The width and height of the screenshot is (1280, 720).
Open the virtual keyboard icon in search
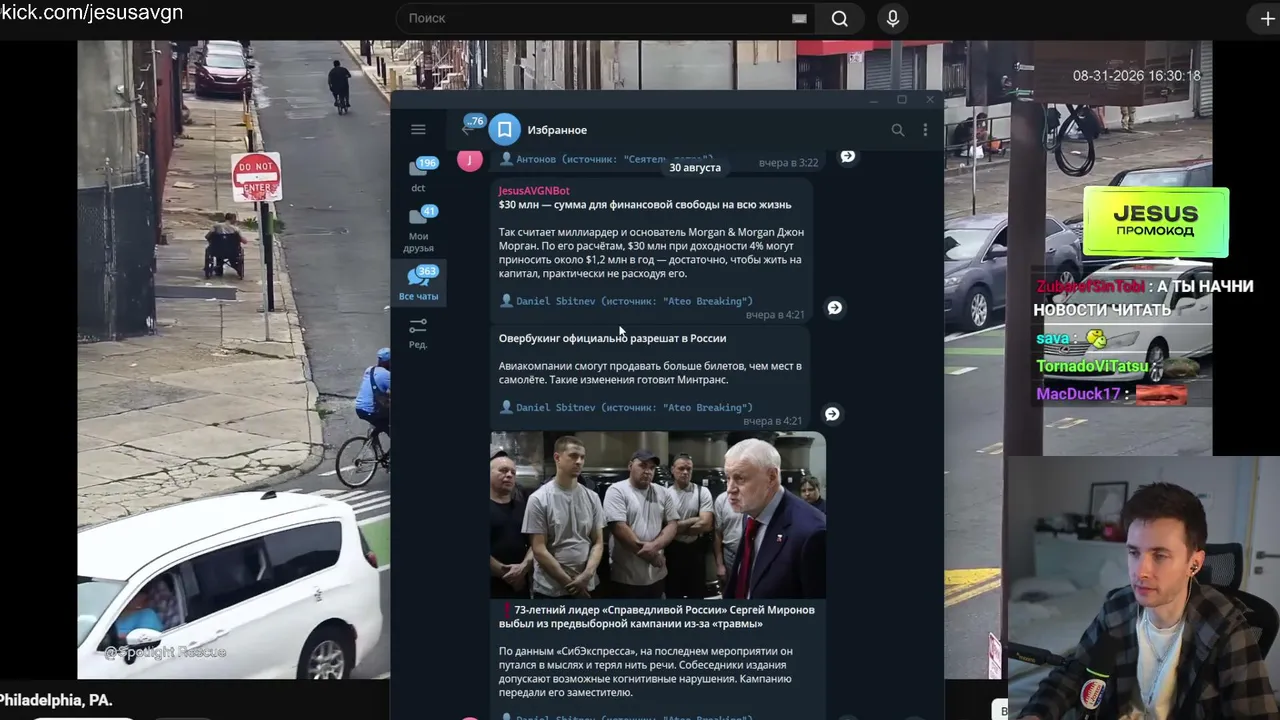click(799, 18)
